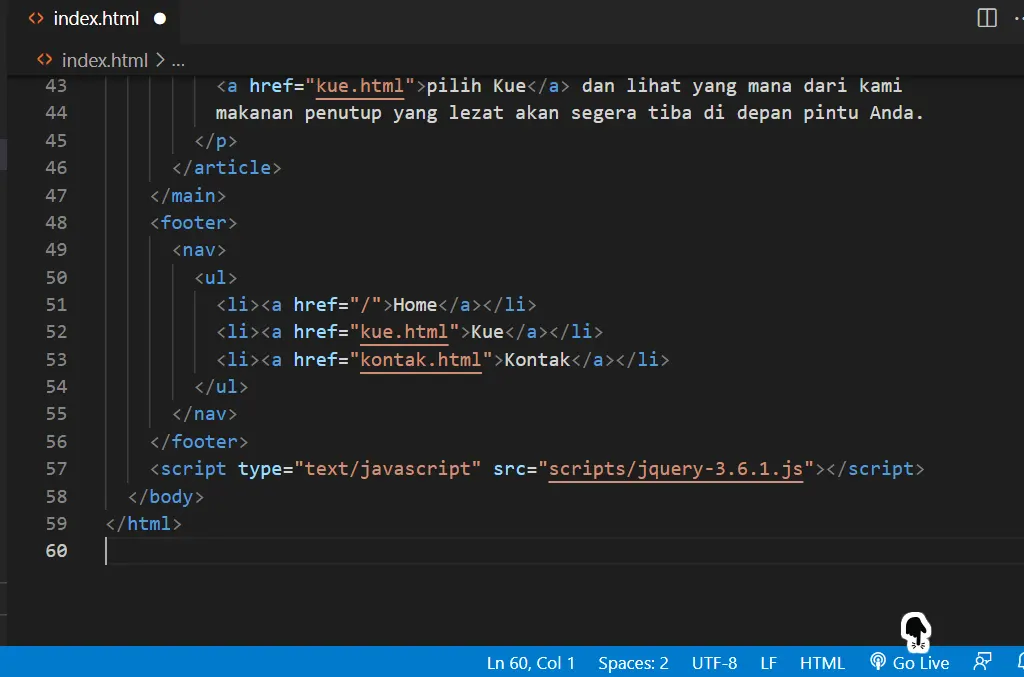The width and height of the screenshot is (1024, 678).
Task: Click the Spaces: 2 indentation setting
Action: [x=633, y=663]
